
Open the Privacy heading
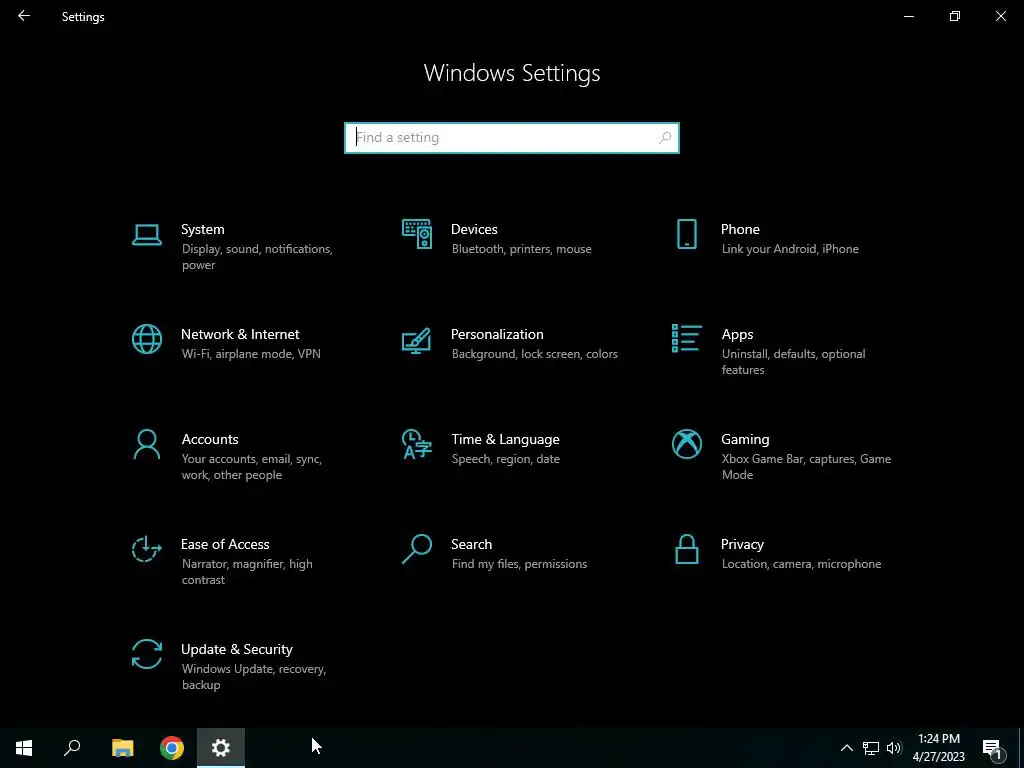point(742,545)
